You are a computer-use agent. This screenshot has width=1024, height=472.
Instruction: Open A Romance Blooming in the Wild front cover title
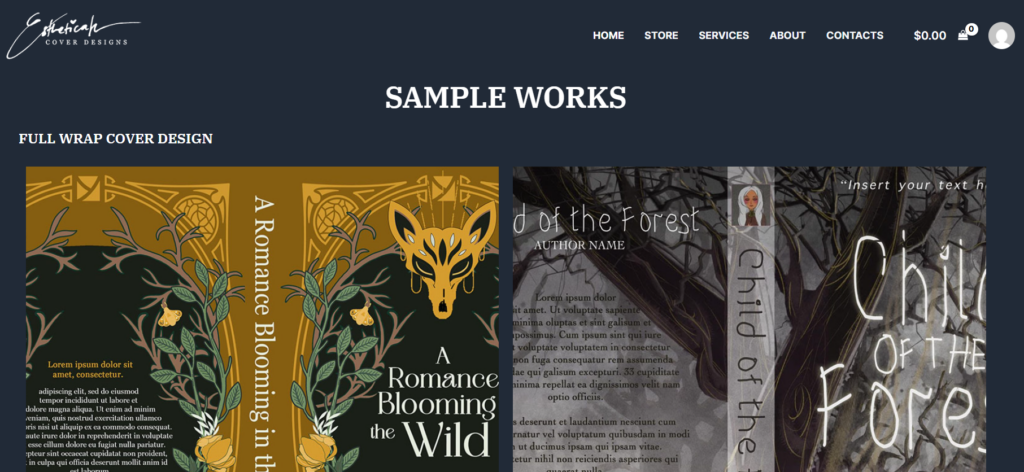(x=434, y=402)
